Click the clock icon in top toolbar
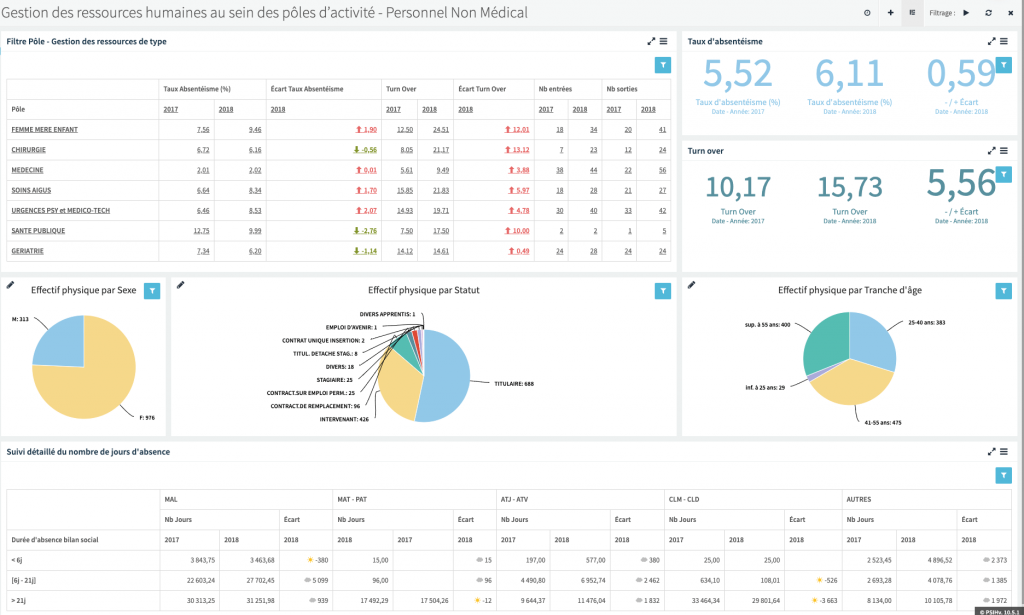 point(867,13)
